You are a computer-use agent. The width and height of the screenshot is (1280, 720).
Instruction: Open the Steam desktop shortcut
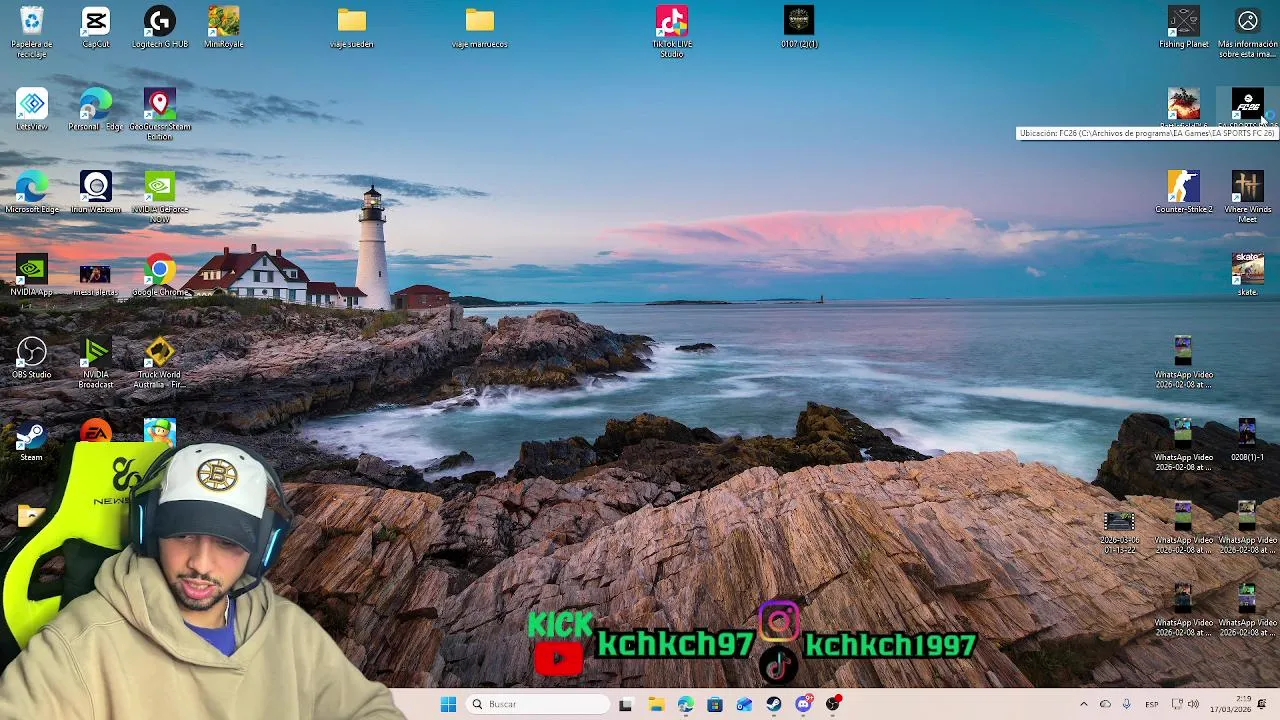pyautogui.click(x=32, y=440)
